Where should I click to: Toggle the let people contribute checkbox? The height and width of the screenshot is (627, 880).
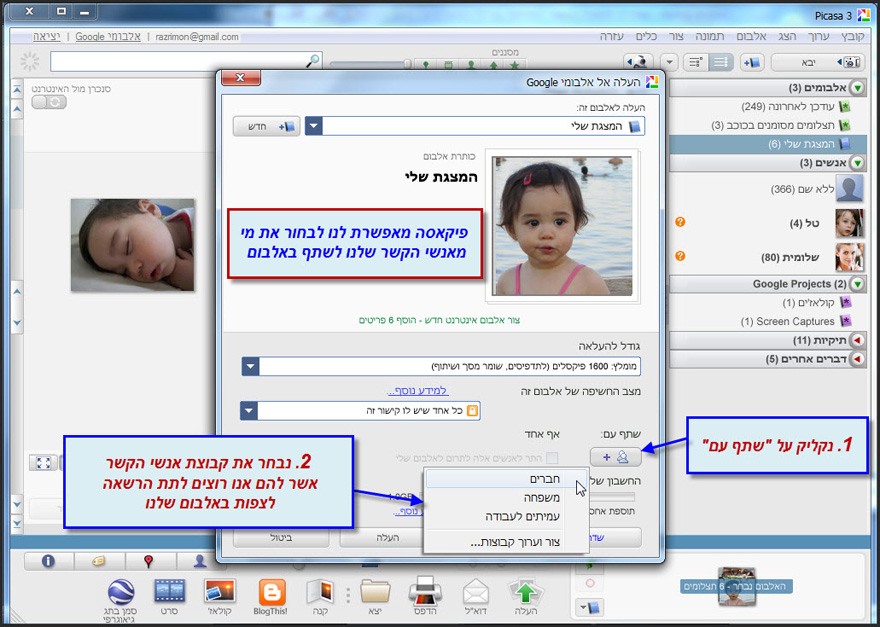coord(552,458)
